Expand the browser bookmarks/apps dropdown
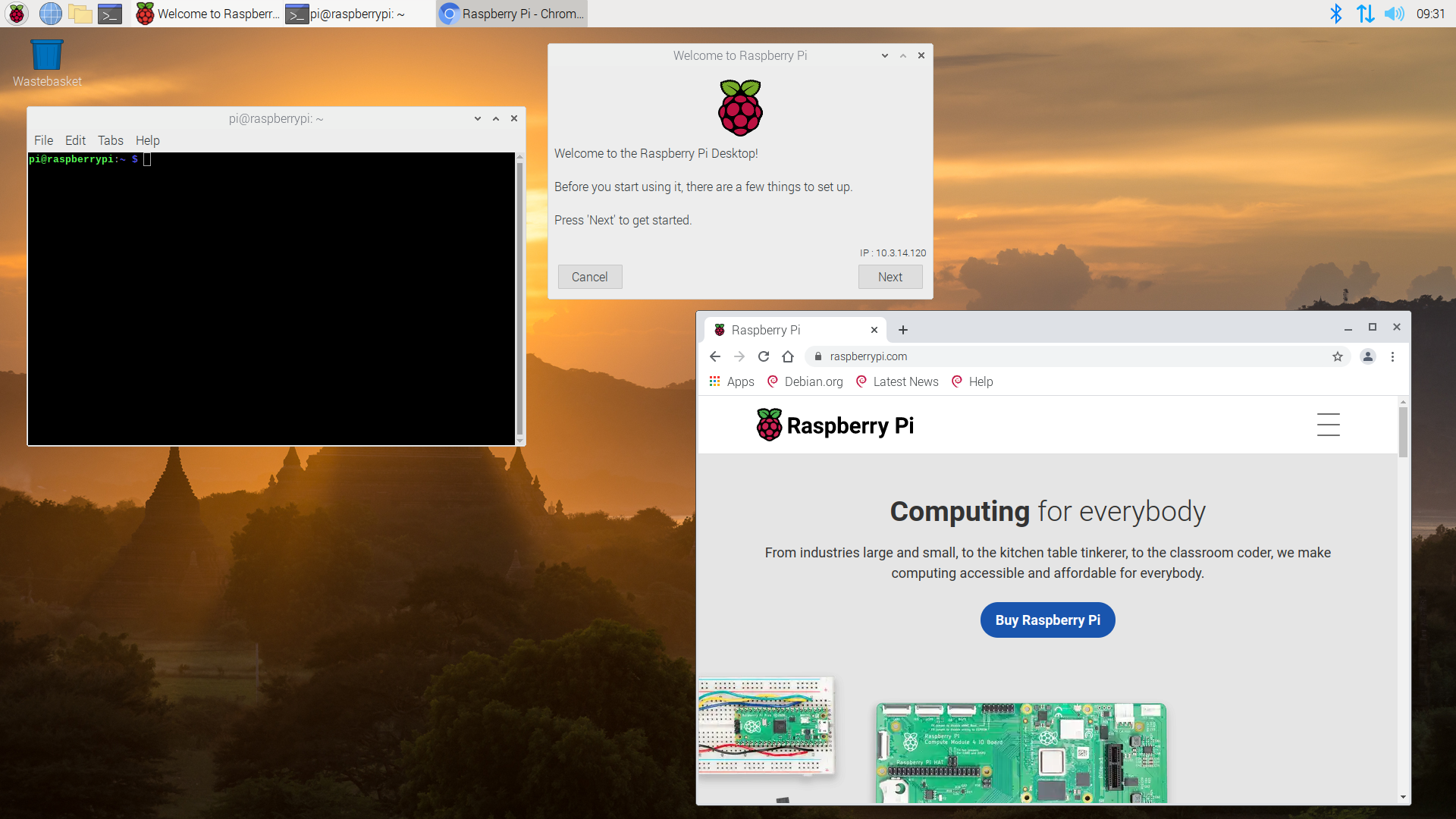Viewport: 1456px width, 819px height. tap(715, 381)
